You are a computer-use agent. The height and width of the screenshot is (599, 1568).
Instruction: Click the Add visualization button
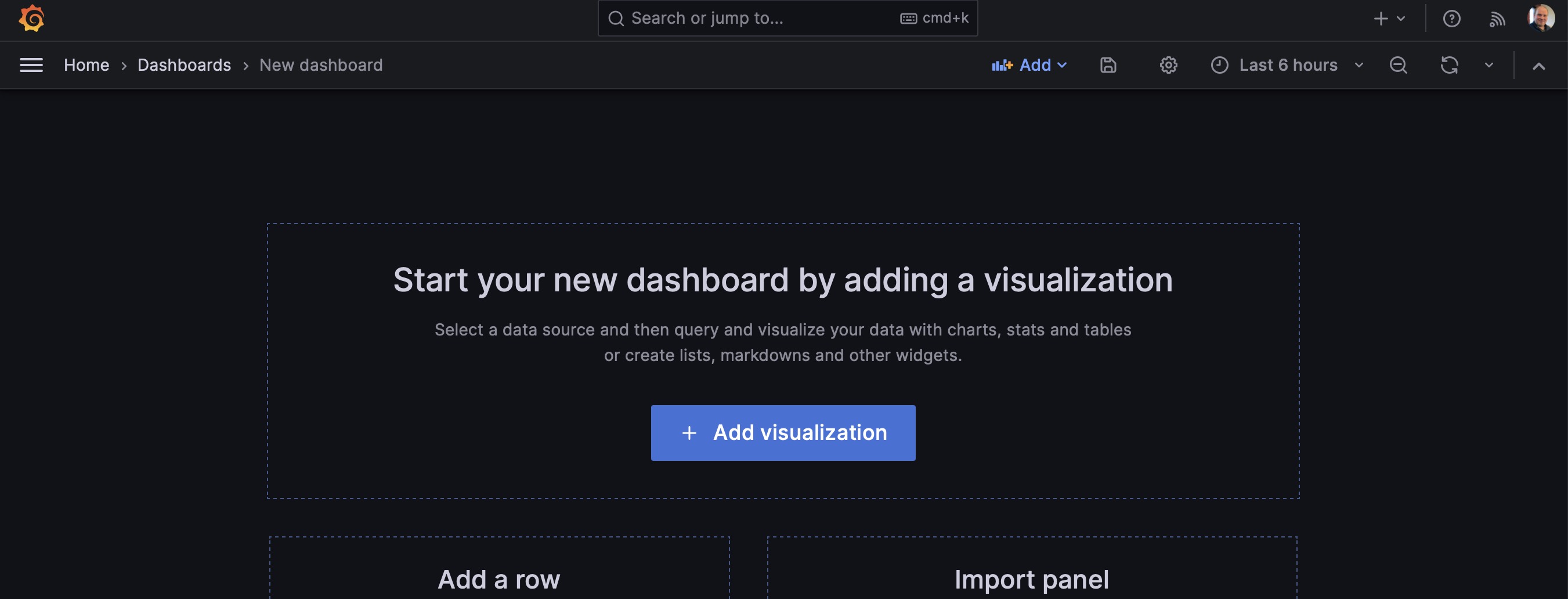[x=783, y=433]
